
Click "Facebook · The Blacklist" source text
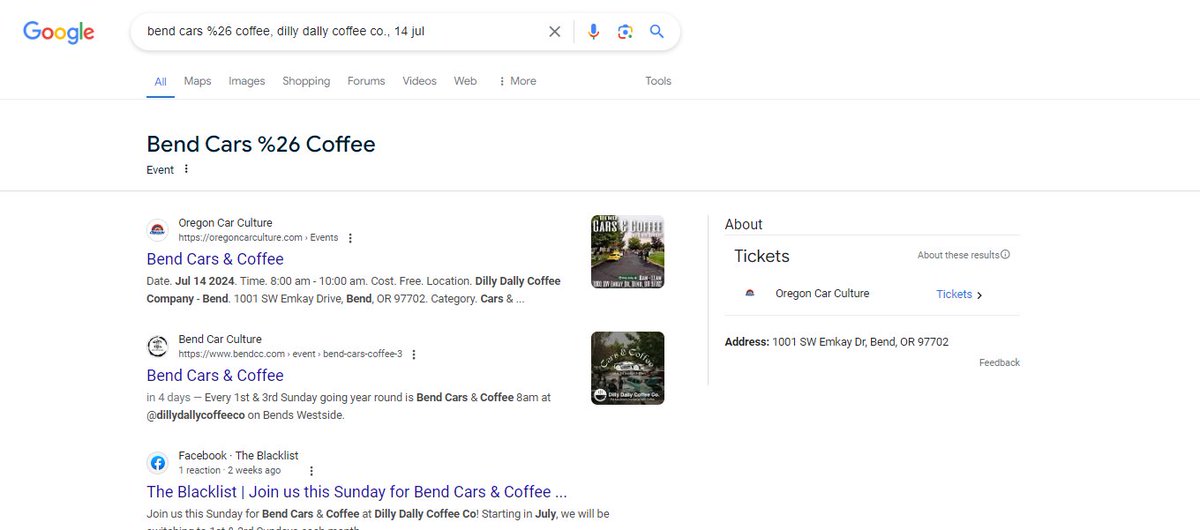[x=238, y=456]
